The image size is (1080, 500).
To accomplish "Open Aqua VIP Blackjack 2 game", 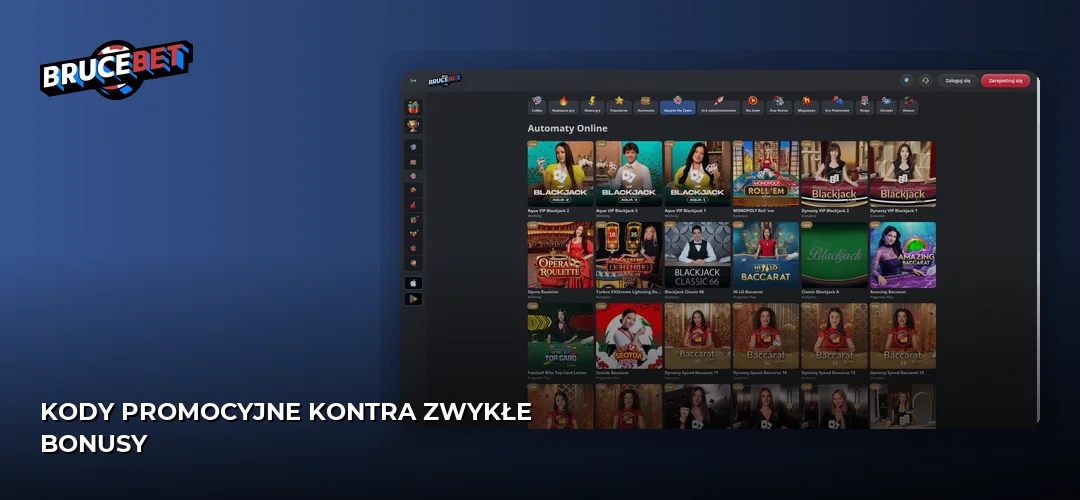I will (x=561, y=174).
